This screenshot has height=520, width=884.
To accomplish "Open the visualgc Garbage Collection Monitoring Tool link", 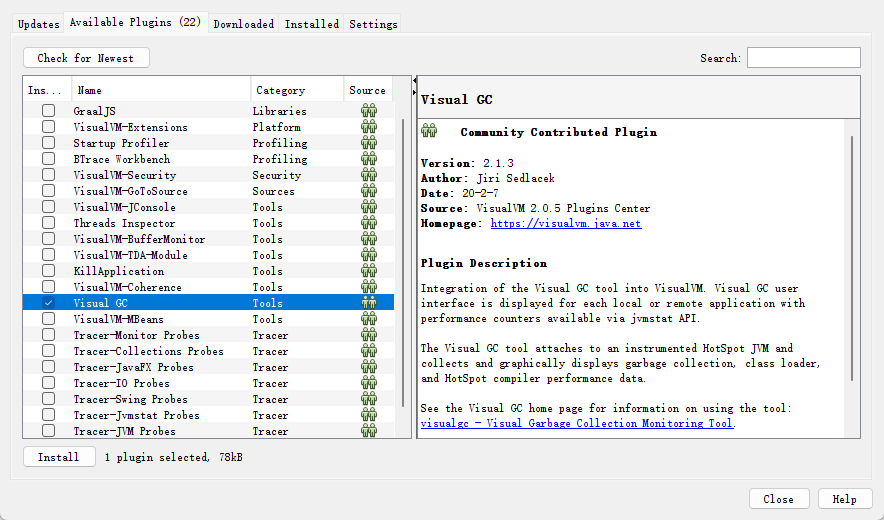I will pyautogui.click(x=577, y=424).
